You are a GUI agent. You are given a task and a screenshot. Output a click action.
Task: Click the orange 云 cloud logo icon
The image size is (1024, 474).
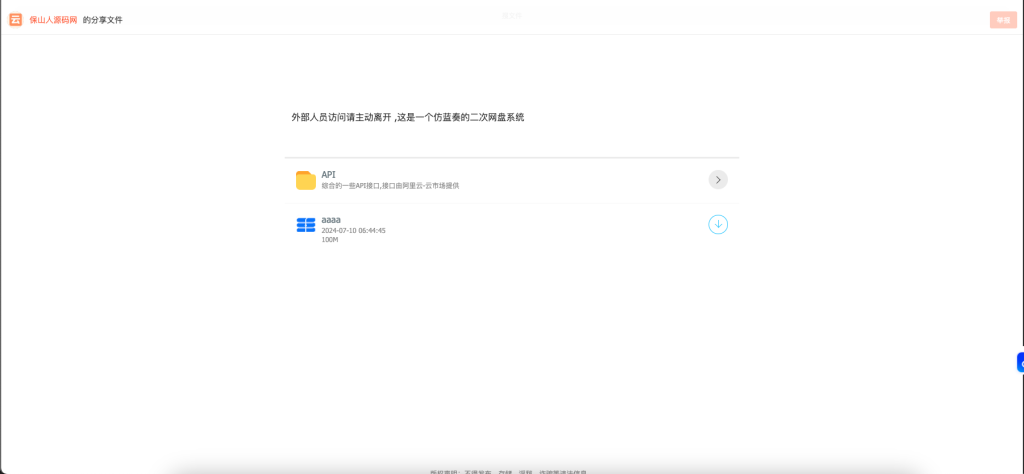click(15, 20)
